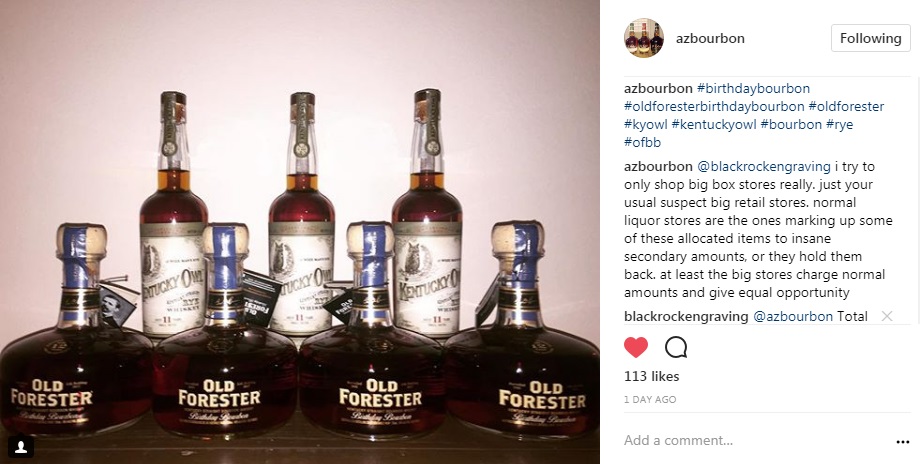Open the #oldforester hashtag link
The height and width of the screenshot is (464, 920).
(846, 107)
